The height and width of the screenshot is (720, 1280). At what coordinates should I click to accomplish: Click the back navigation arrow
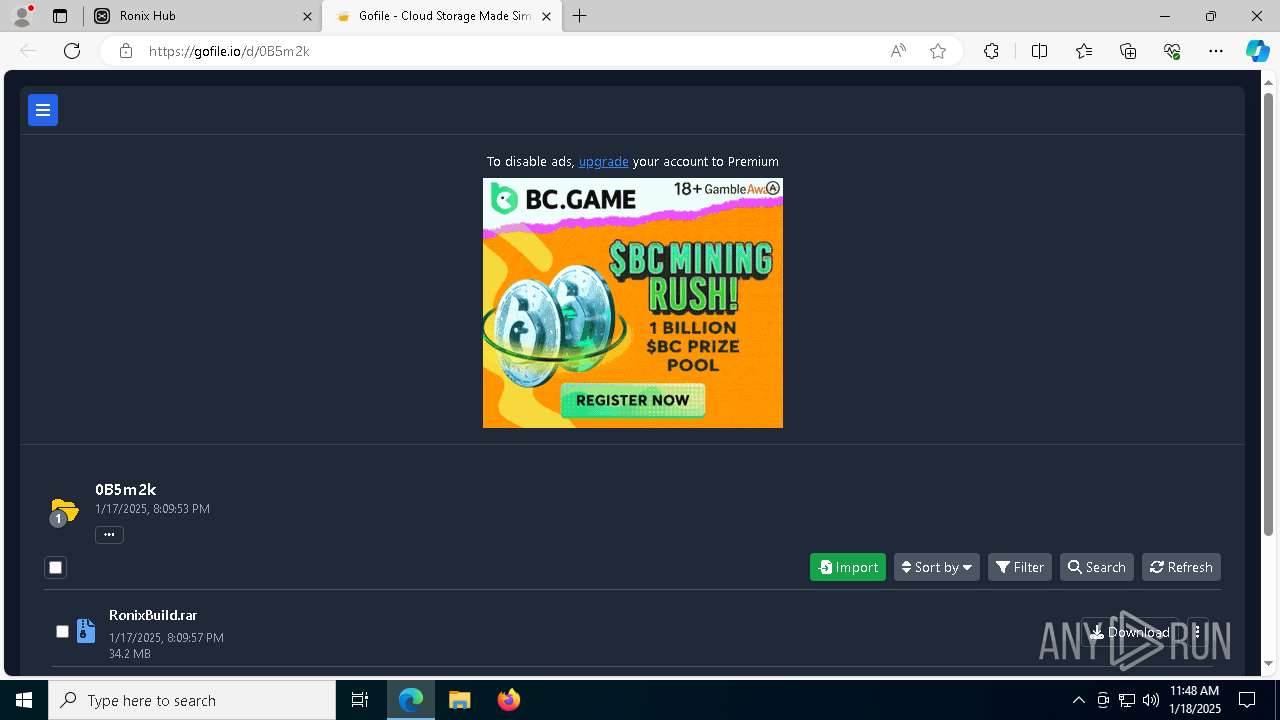point(28,51)
